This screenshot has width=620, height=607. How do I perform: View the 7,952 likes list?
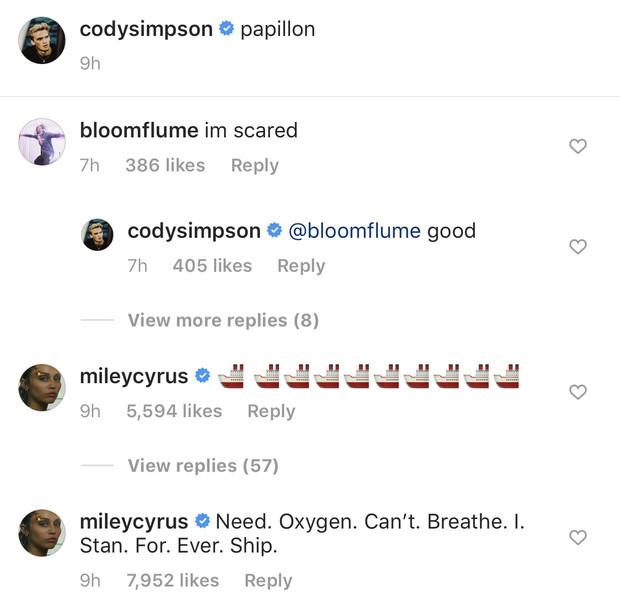coord(172,580)
